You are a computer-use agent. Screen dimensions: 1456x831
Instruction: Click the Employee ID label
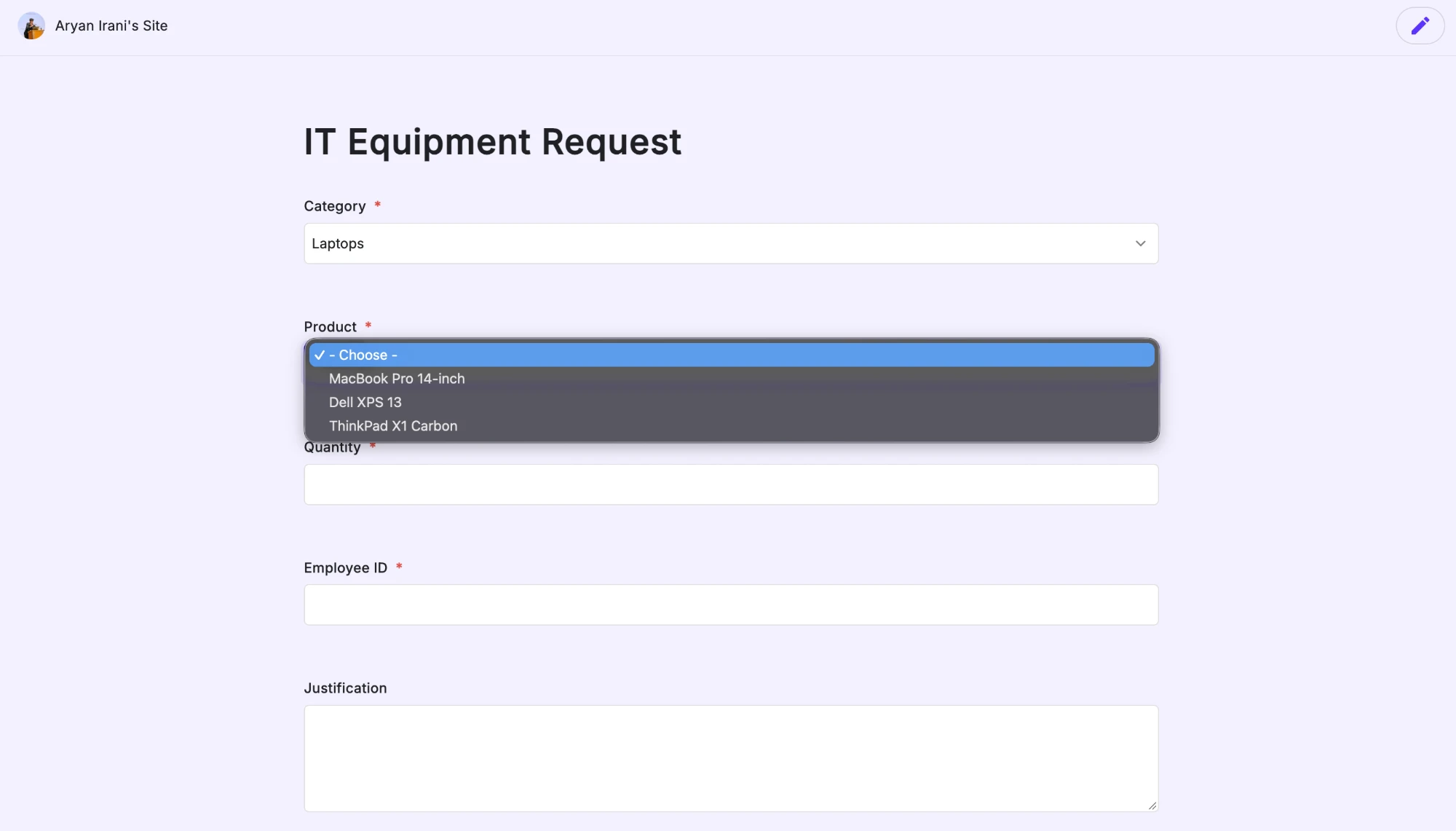pos(346,568)
